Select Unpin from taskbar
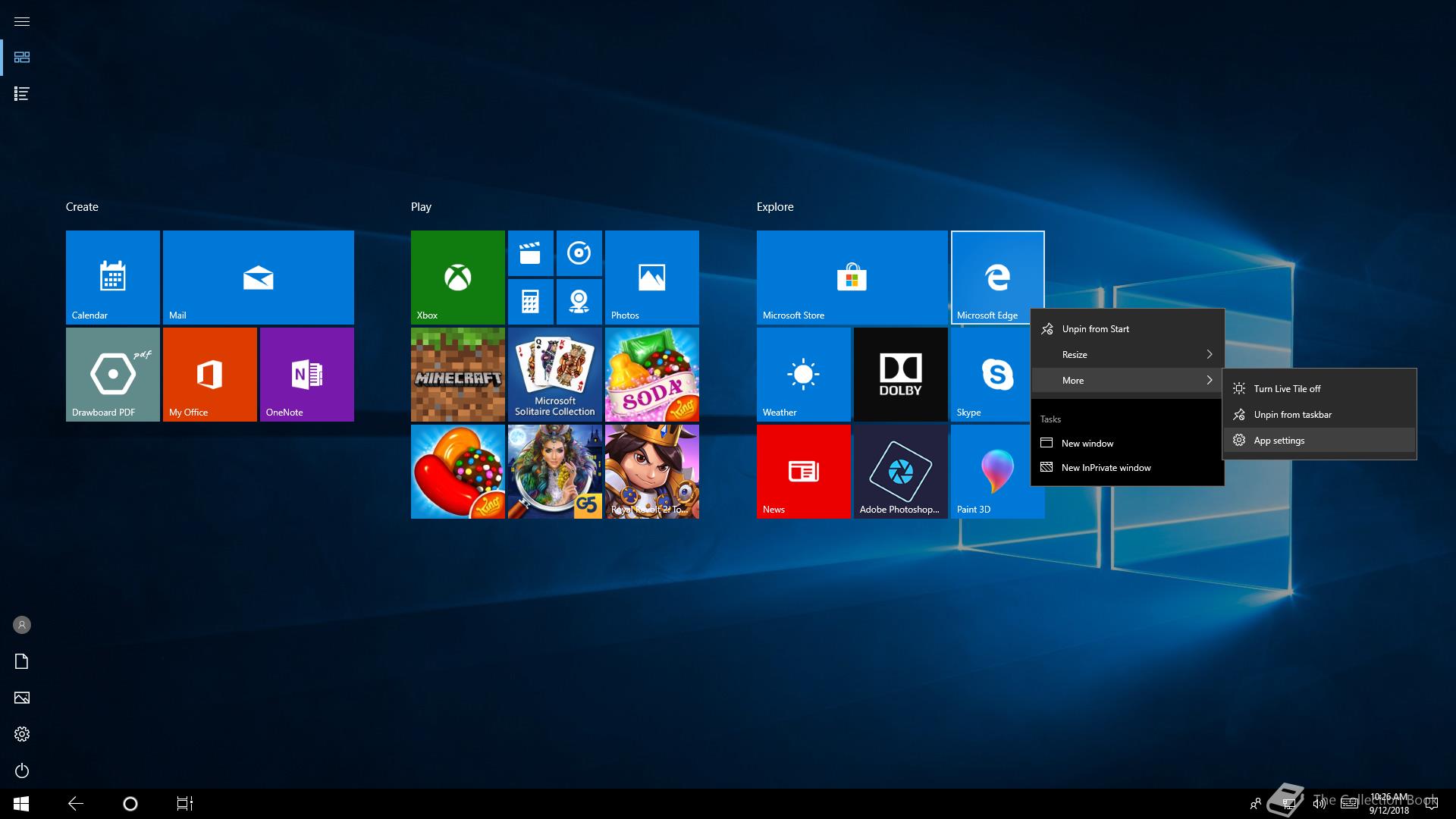Viewport: 1456px width, 819px height. click(1319, 415)
